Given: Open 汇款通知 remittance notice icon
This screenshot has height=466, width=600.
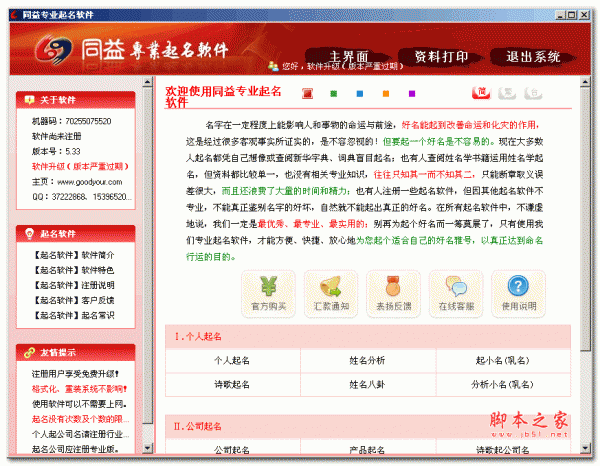Looking at the screenshot, I should pos(331,294).
